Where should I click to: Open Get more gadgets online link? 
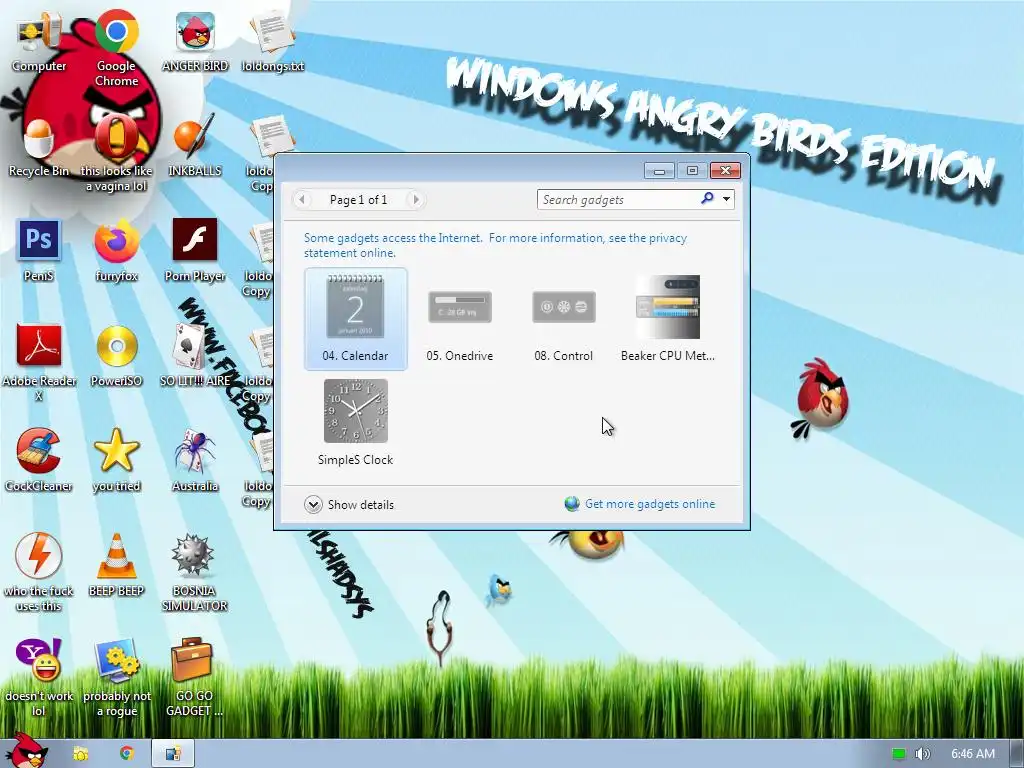[x=650, y=504]
